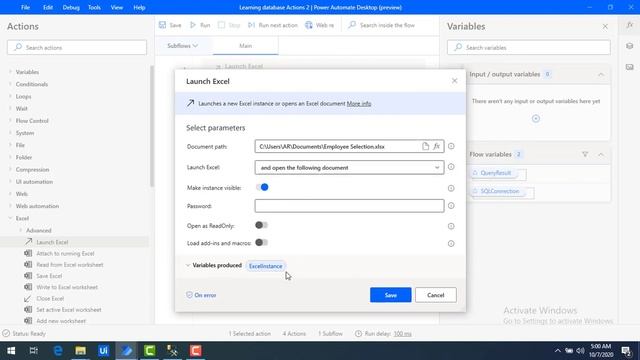Click the Cancel button in dialog
This screenshot has width=640, height=360.
coord(436,295)
